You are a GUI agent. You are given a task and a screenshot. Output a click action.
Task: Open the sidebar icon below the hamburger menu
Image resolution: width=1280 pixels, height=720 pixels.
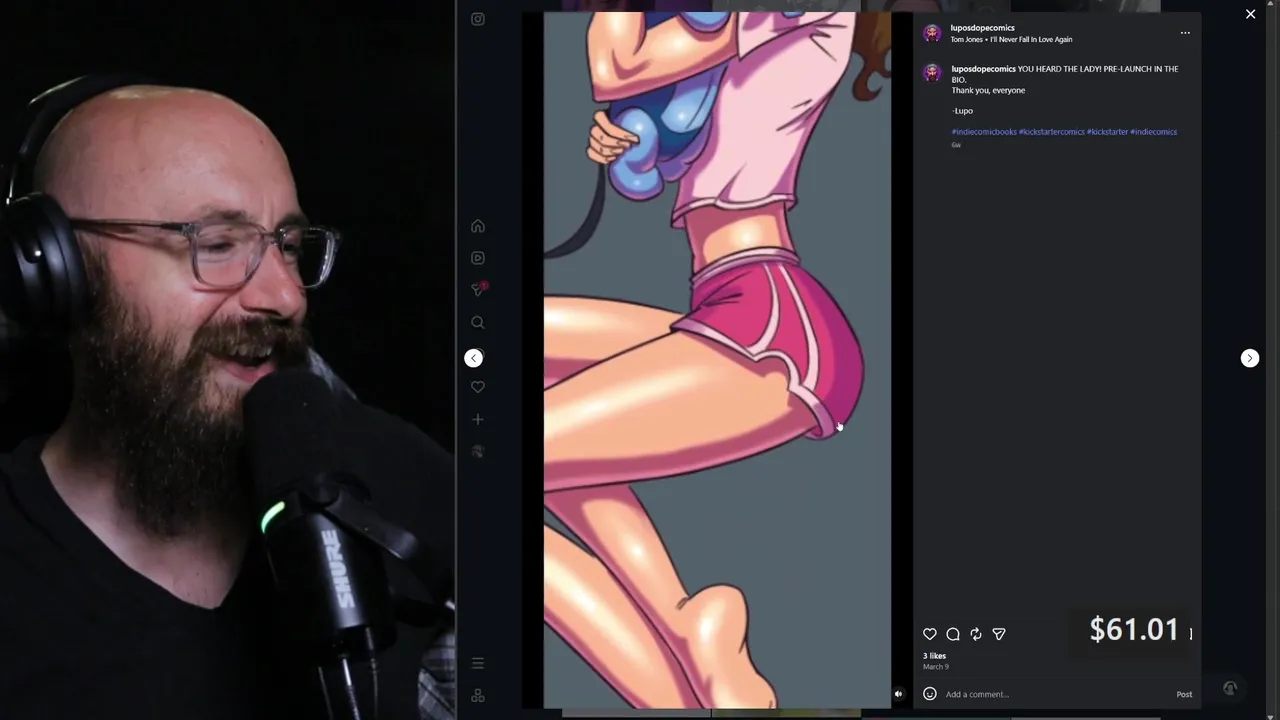pos(478,695)
